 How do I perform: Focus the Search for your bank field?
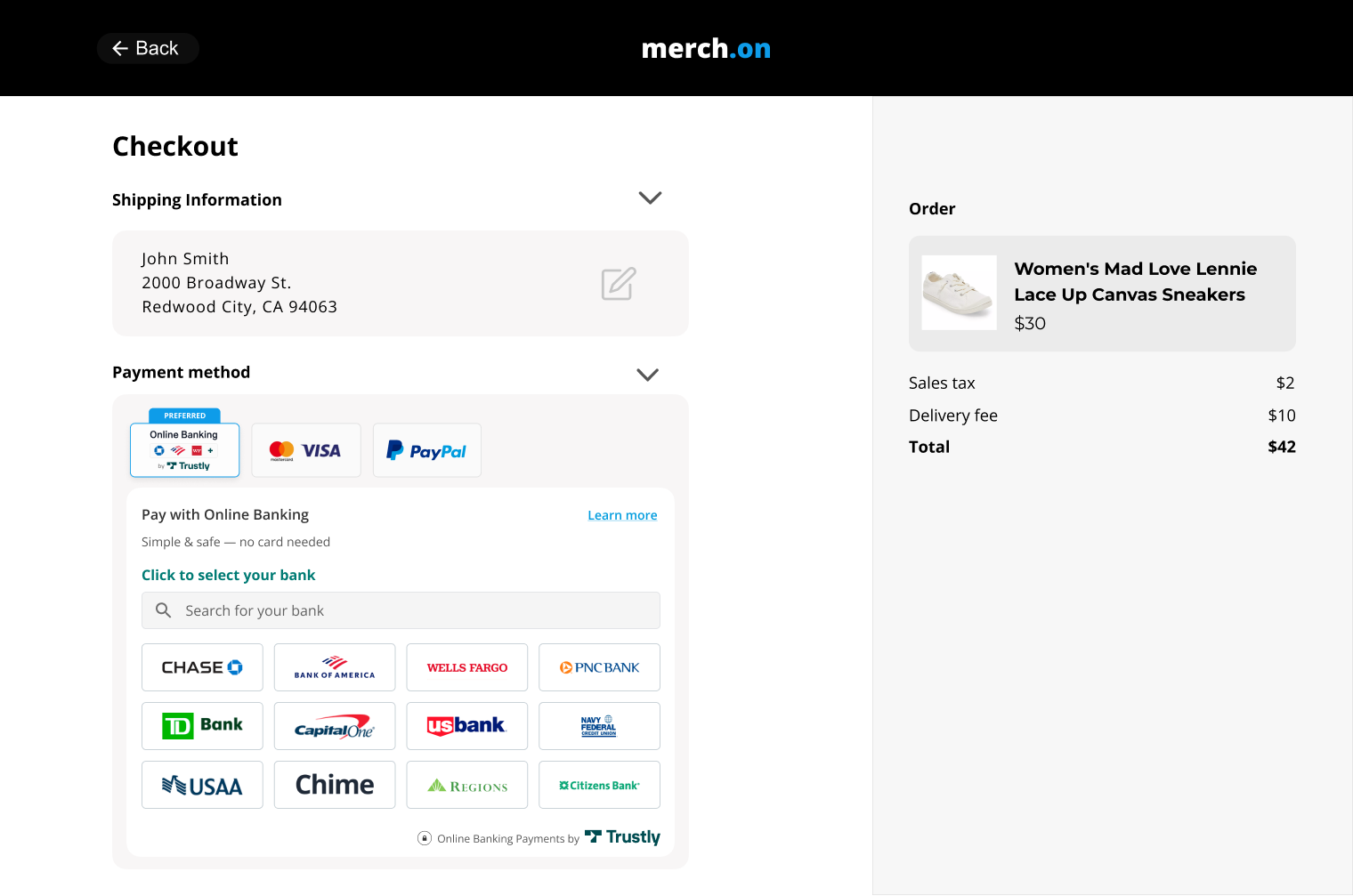pyautogui.click(x=401, y=610)
